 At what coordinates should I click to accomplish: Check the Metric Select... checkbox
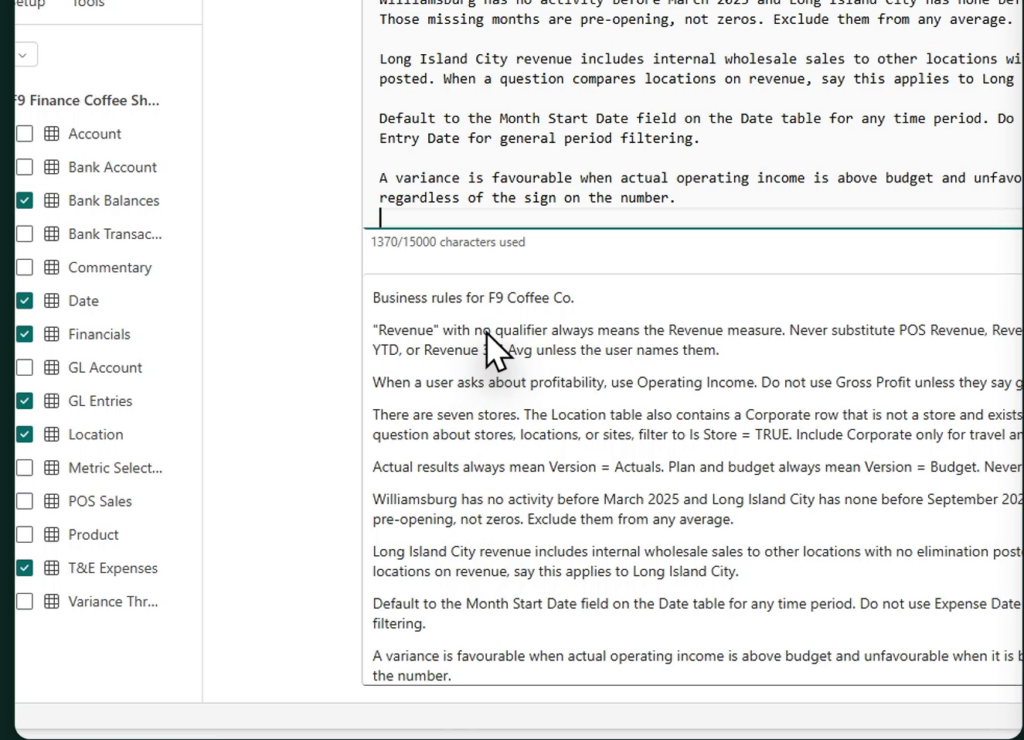24,468
